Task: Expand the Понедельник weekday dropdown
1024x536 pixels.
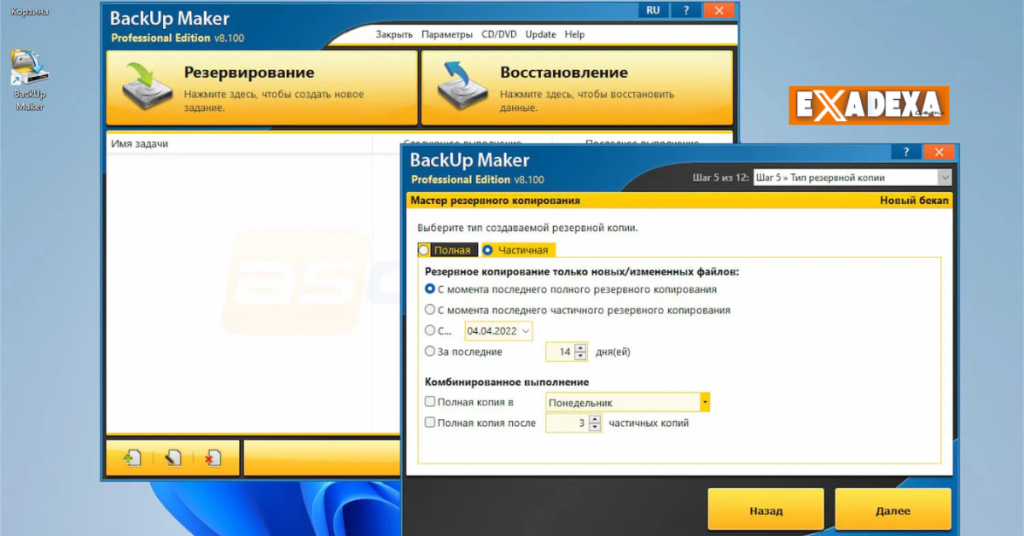Action: 705,402
